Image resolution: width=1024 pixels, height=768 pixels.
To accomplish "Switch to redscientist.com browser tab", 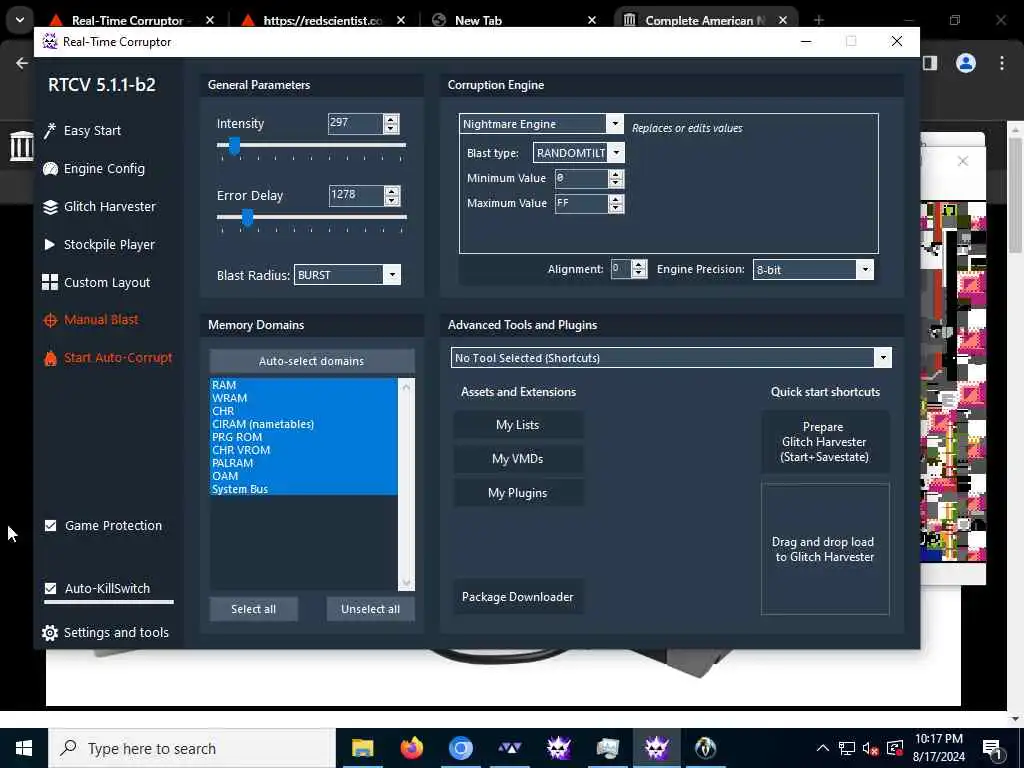I will tap(323, 20).
